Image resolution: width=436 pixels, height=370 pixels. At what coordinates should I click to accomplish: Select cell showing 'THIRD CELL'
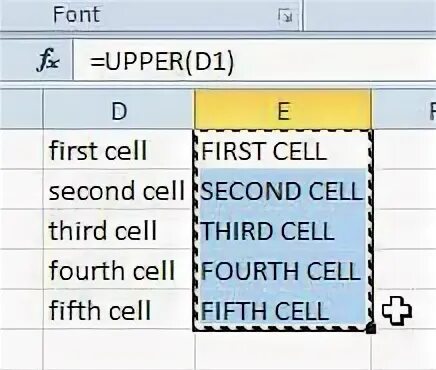pyautogui.click(x=283, y=230)
